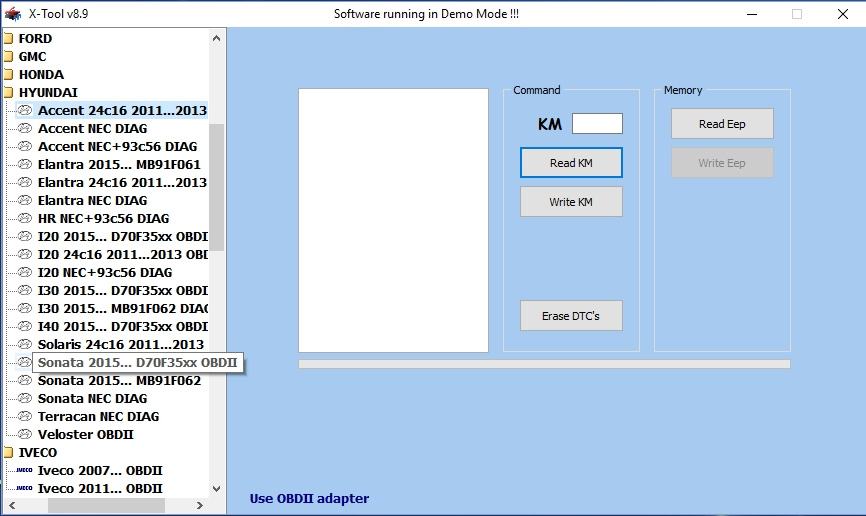Click the vertical scrollbar thumb of the tree
The height and width of the screenshot is (516, 866).
[216, 187]
